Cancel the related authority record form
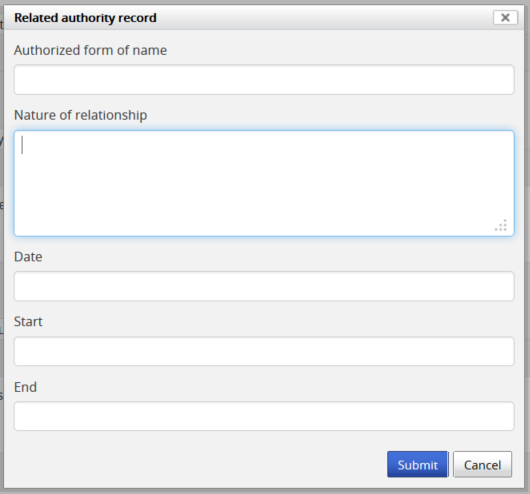530x494 pixels. click(482, 464)
